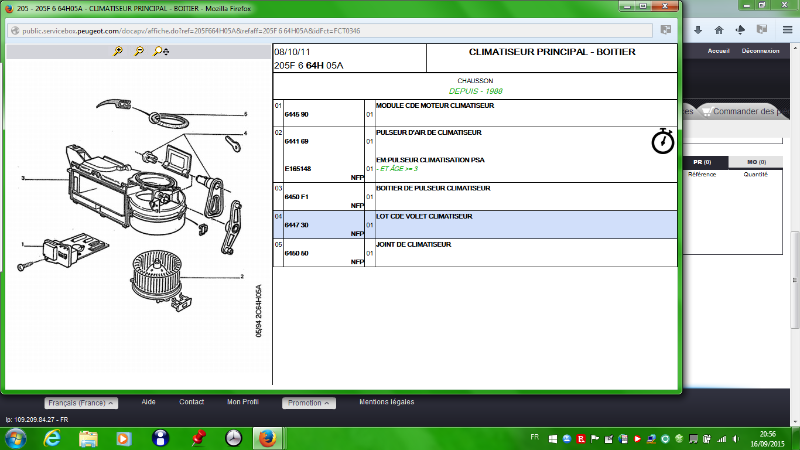Select BOITIER DE PULSEUR CLIMATISEUR description
The image size is (800, 450).
(x=433, y=188)
